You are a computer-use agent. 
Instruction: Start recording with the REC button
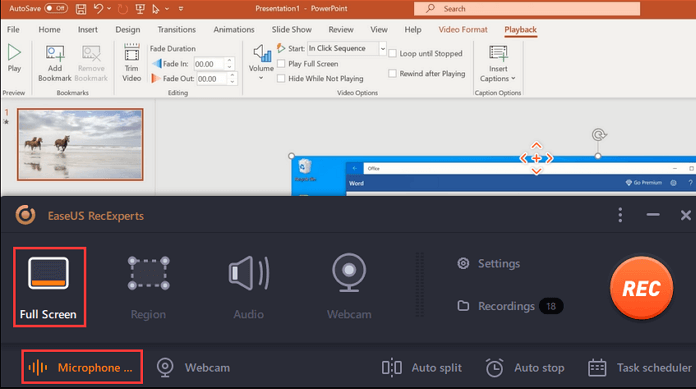[x=641, y=288]
